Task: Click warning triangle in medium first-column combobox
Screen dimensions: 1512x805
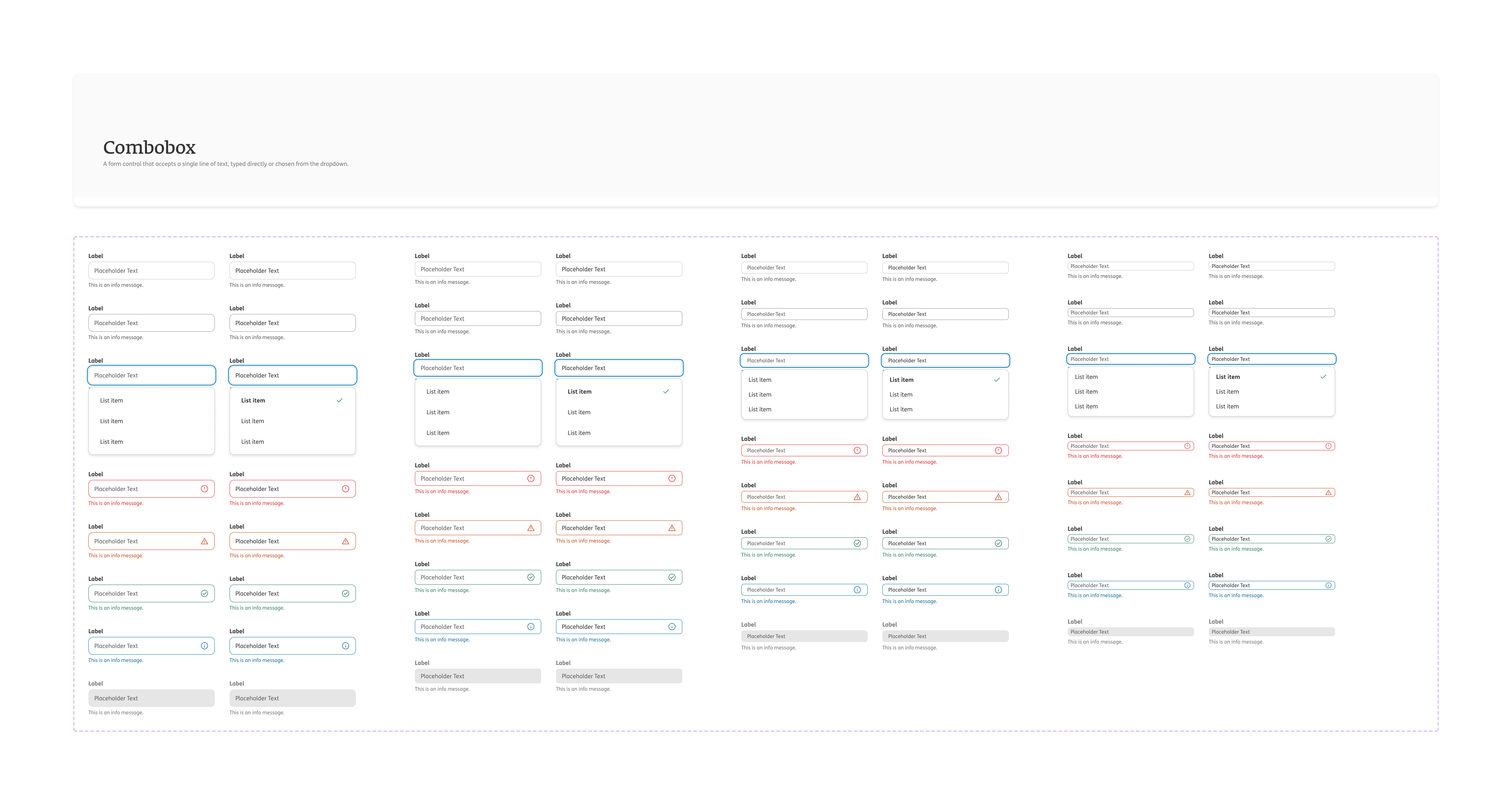Action: (x=531, y=528)
